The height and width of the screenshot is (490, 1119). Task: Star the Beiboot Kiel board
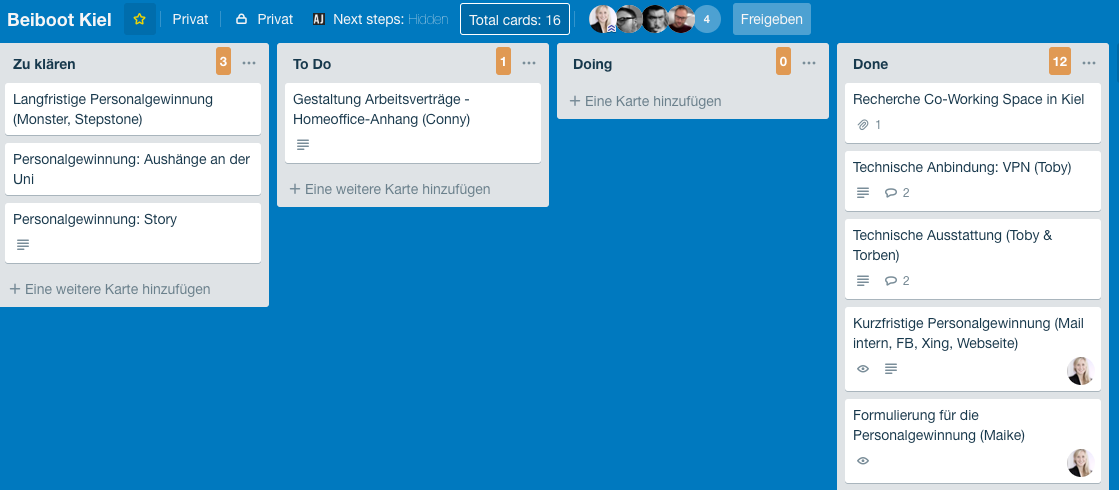pos(140,19)
